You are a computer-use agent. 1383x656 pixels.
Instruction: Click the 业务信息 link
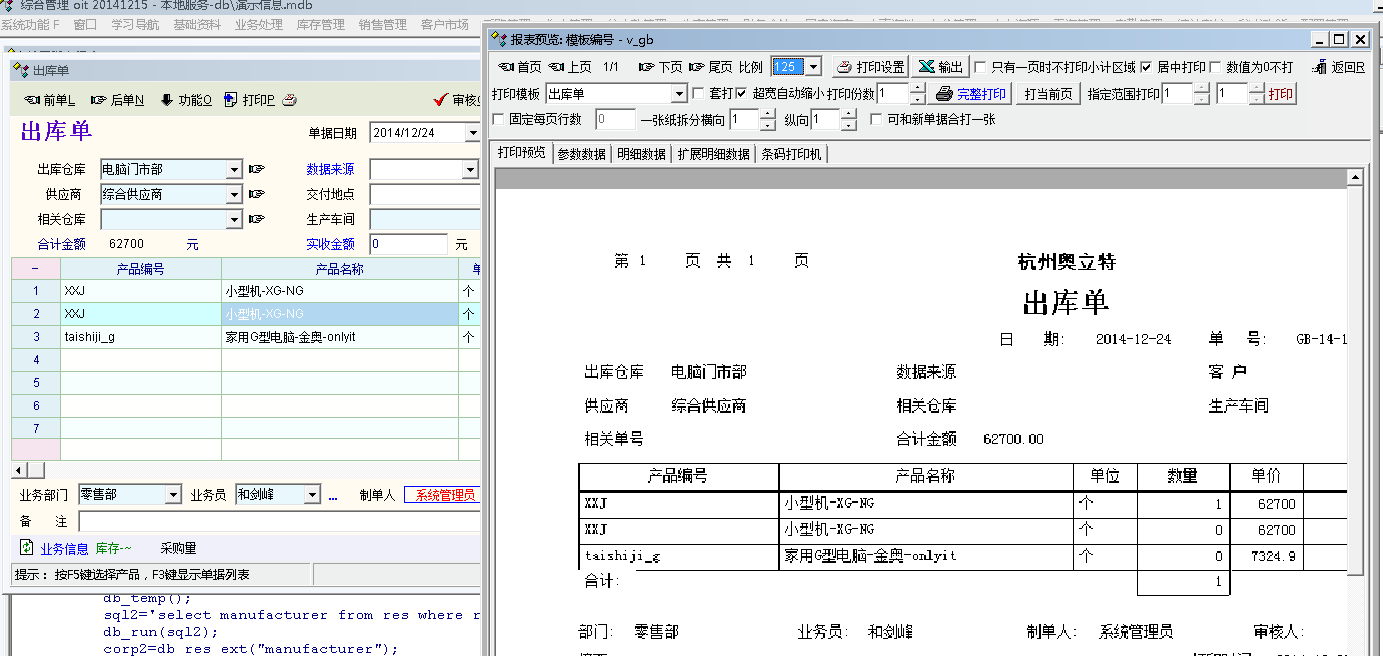pyautogui.click(x=64, y=549)
